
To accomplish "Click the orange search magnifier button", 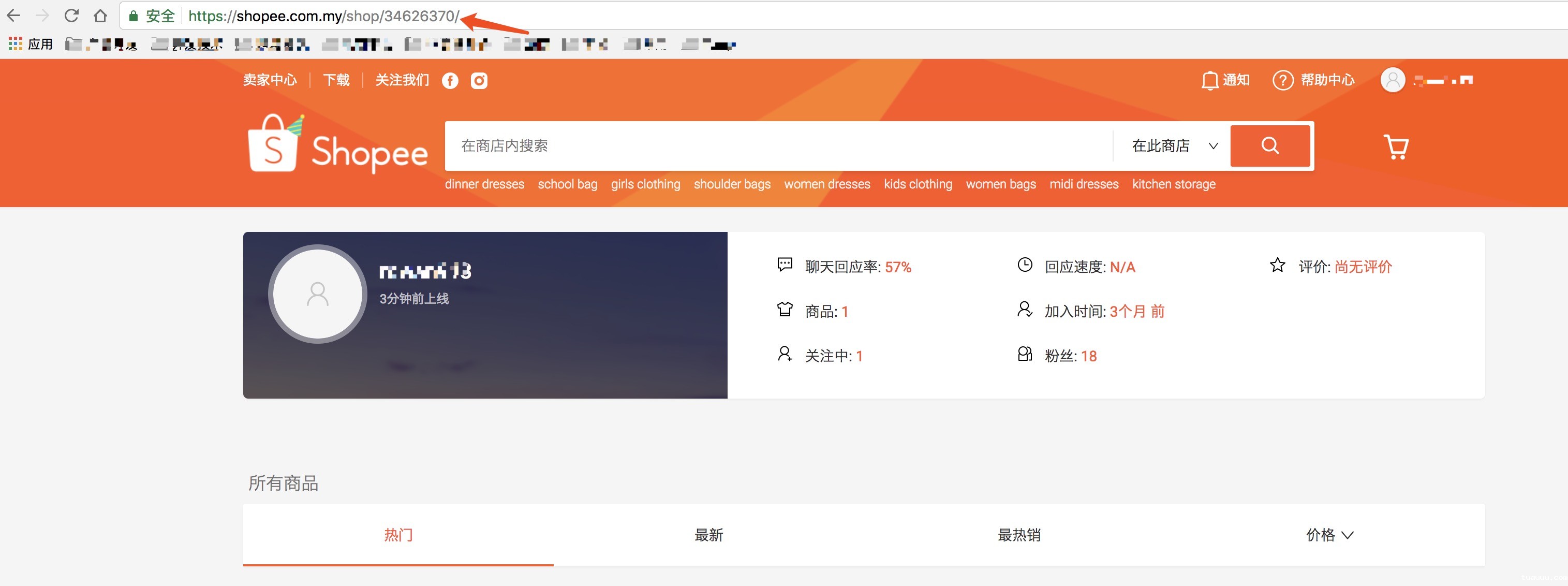I will [x=1270, y=145].
